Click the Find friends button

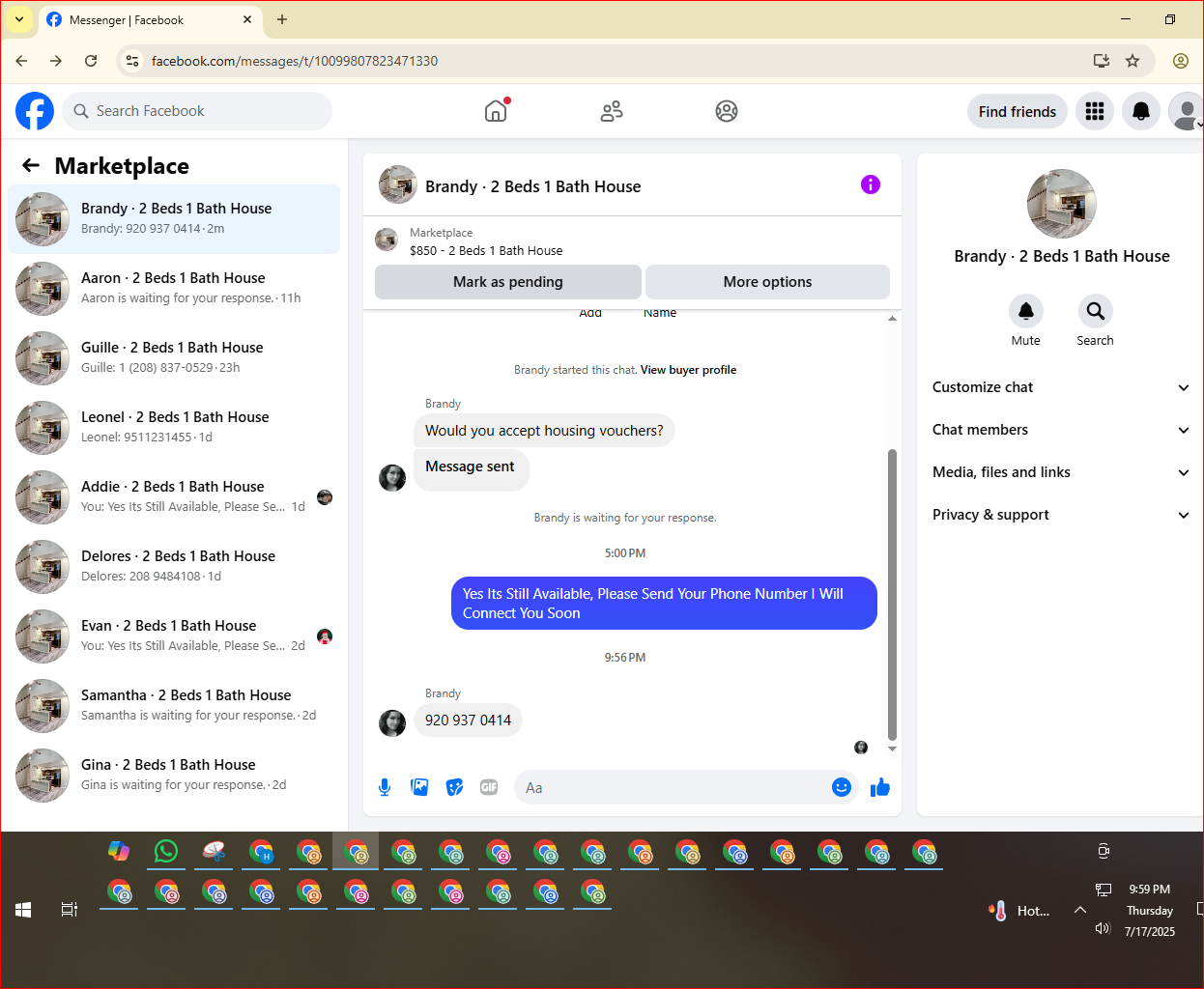coord(1018,111)
